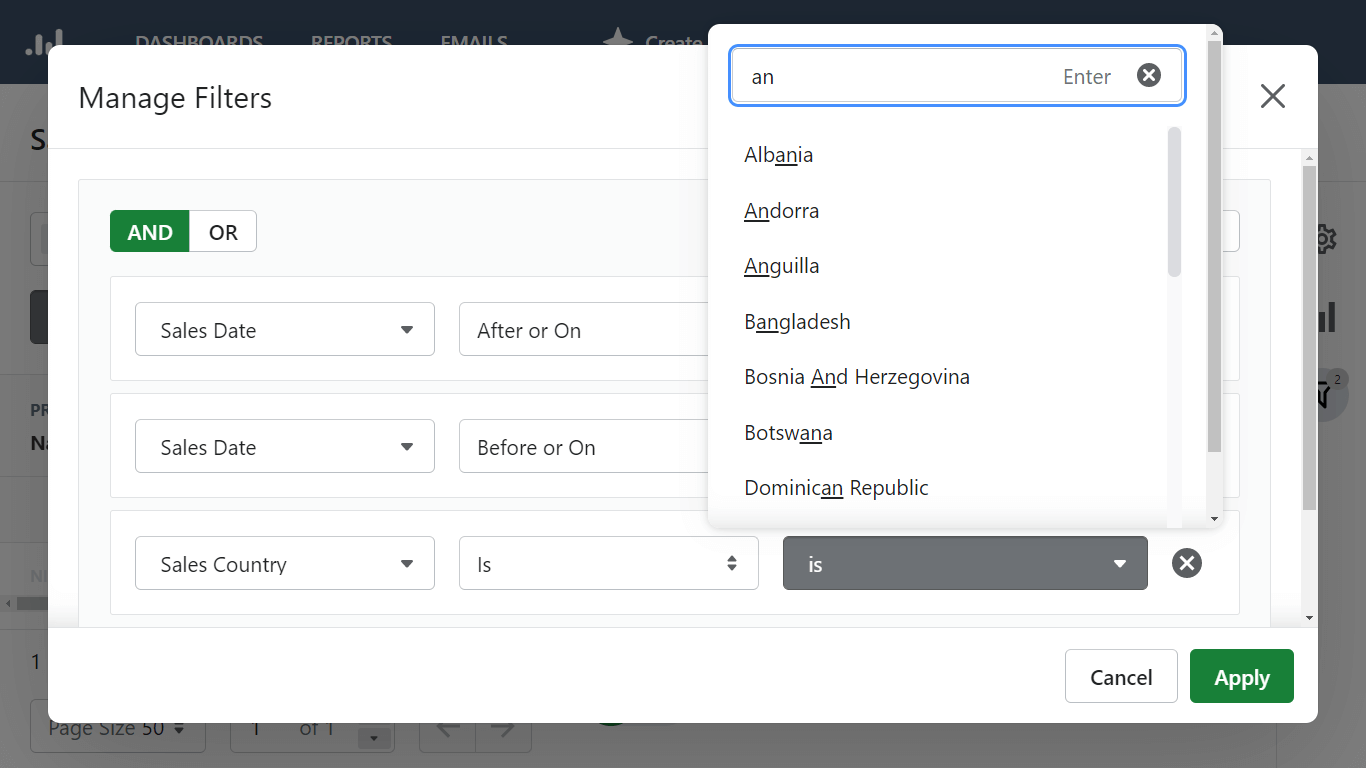This screenshot has height=768, width=1366.
Task: Click the app logo in header
Action: [44, 43]
